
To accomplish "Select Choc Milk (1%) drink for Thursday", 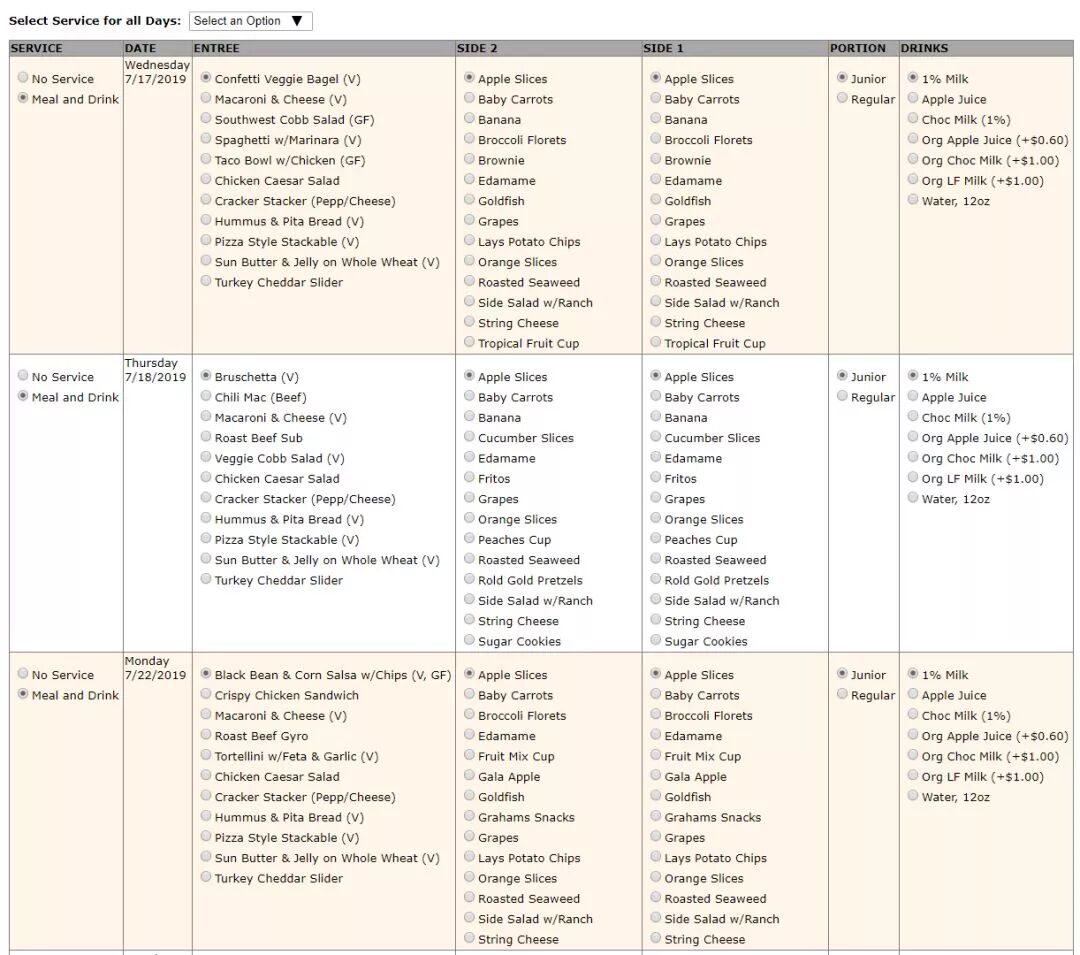I will point(913,416).
